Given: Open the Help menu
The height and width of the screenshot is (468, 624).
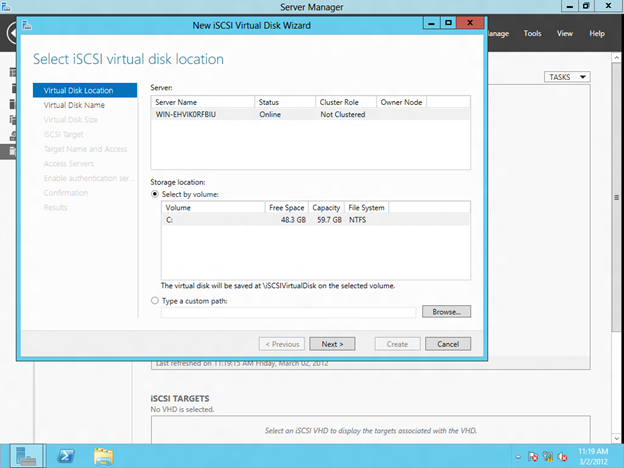Looking at the screenshot, I should 597,33.
